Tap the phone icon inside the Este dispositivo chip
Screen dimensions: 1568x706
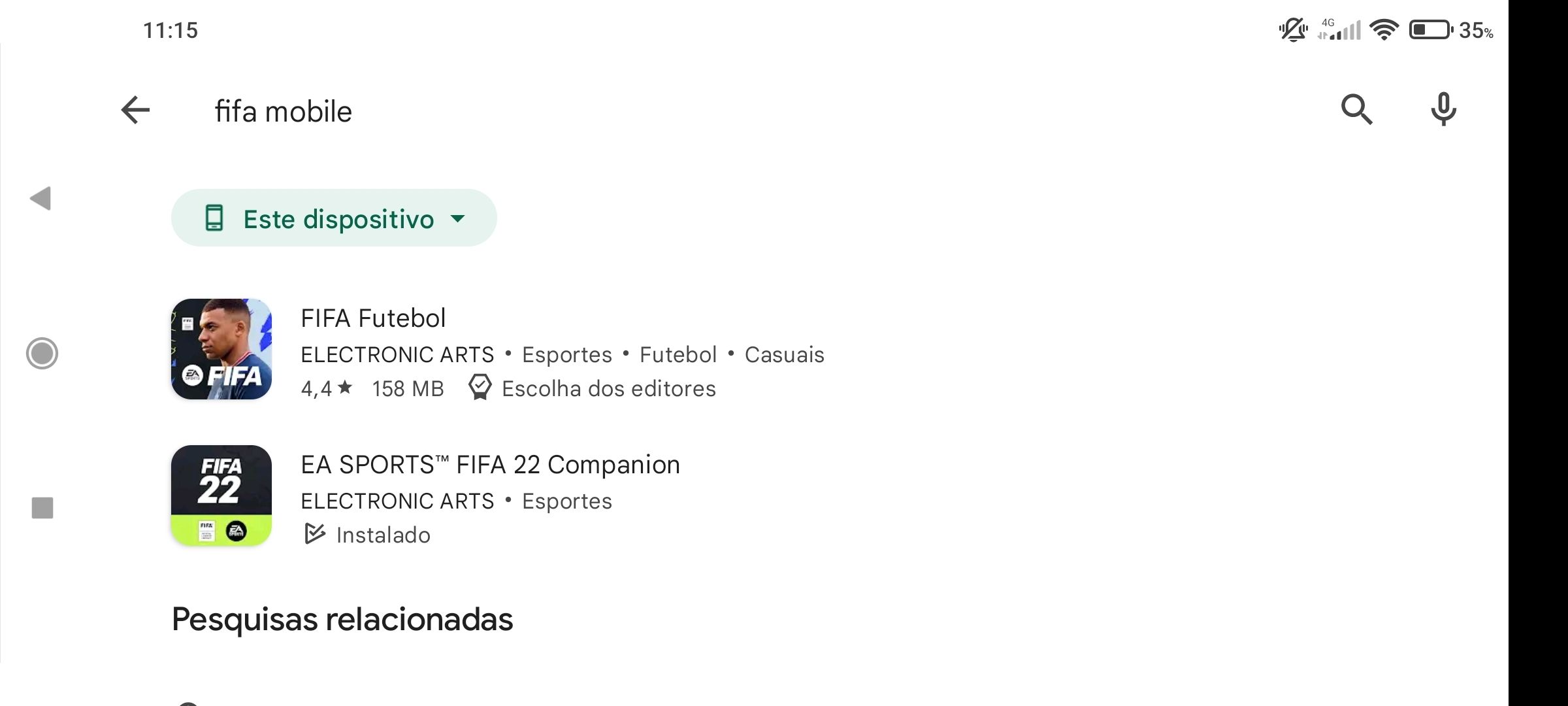[214, 218]
